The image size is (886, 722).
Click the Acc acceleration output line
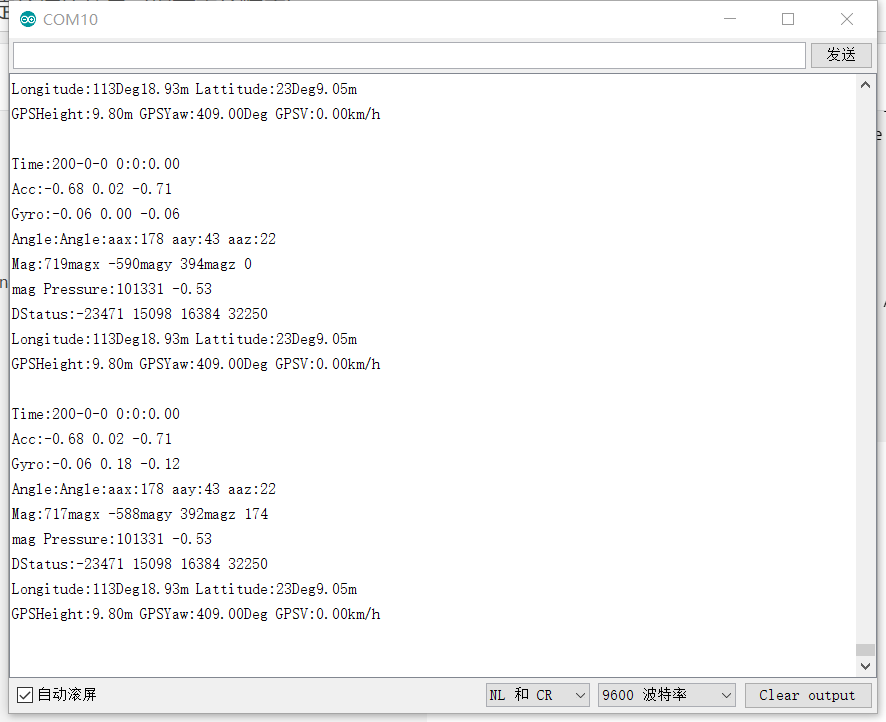(x=91, y=188)
